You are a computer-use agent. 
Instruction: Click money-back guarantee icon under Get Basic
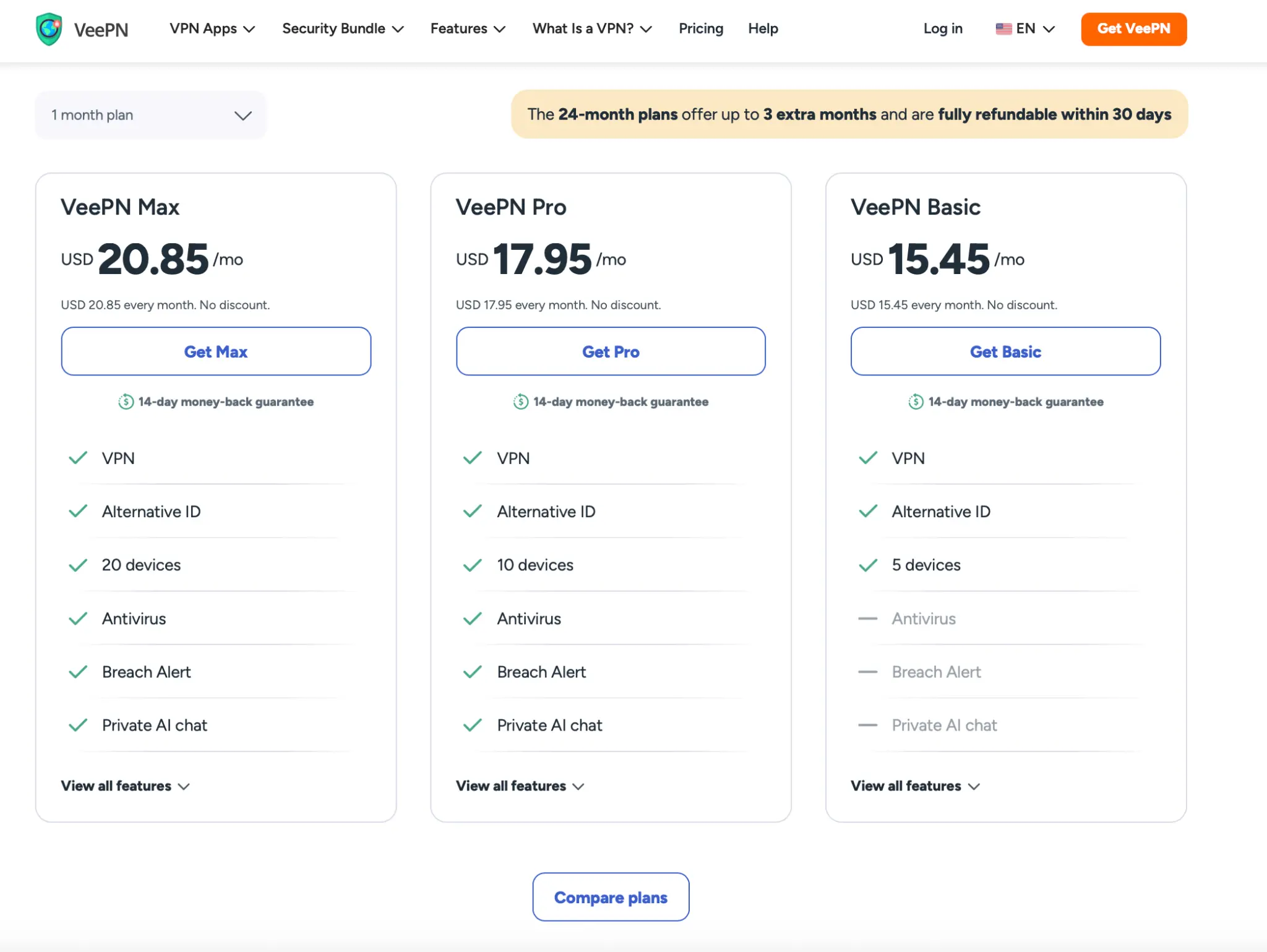[x=916, y=402]
